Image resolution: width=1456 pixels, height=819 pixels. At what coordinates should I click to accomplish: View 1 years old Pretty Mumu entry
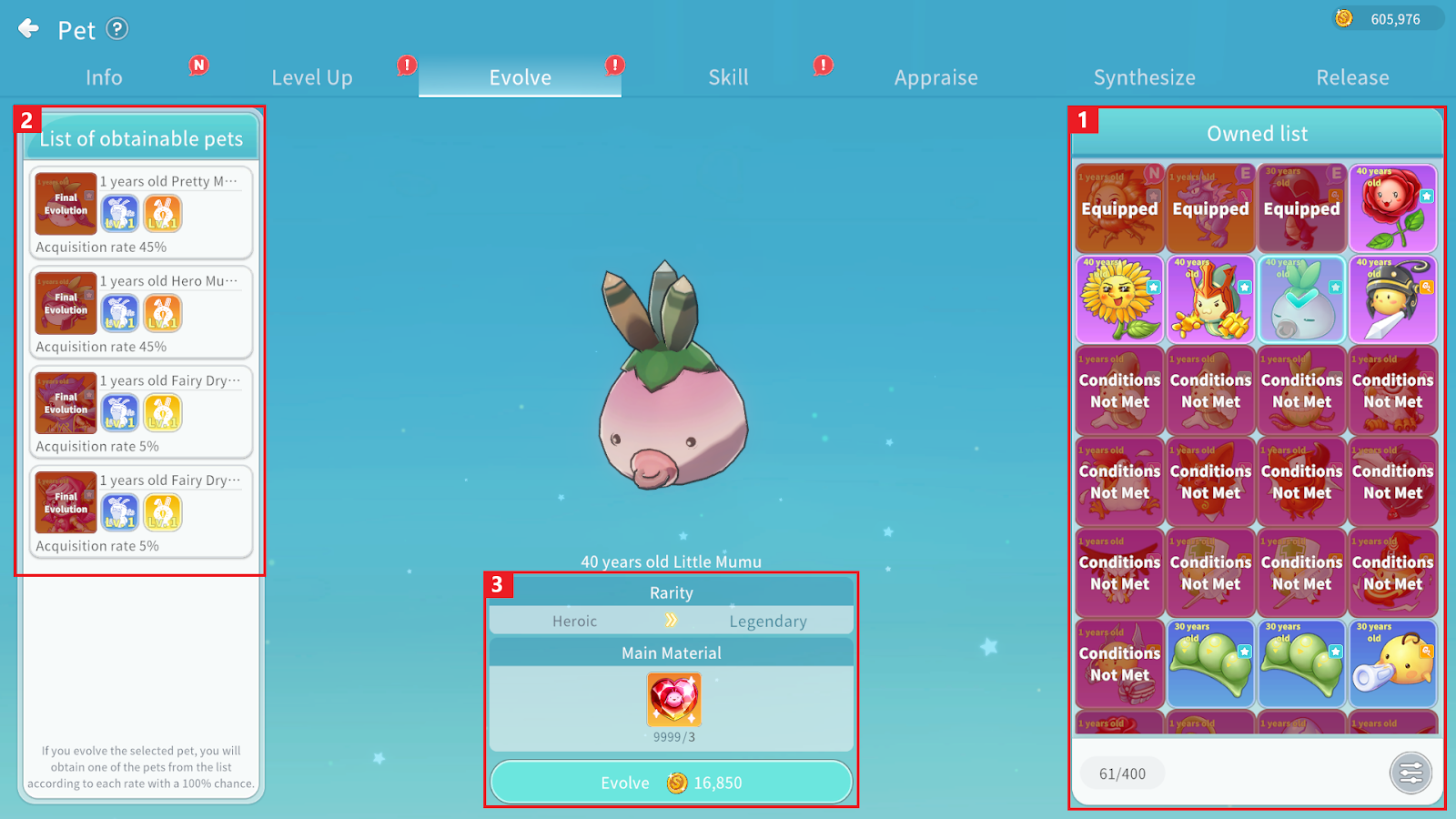pyautogui.click(x=140, y=213)
